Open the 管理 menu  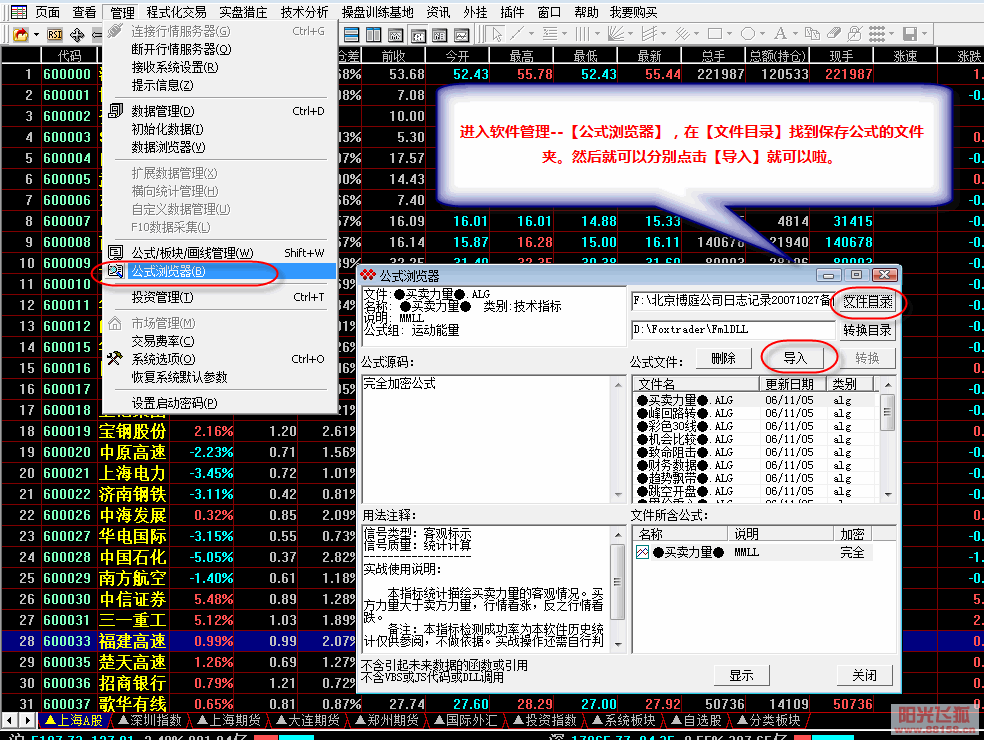point(122,12)
